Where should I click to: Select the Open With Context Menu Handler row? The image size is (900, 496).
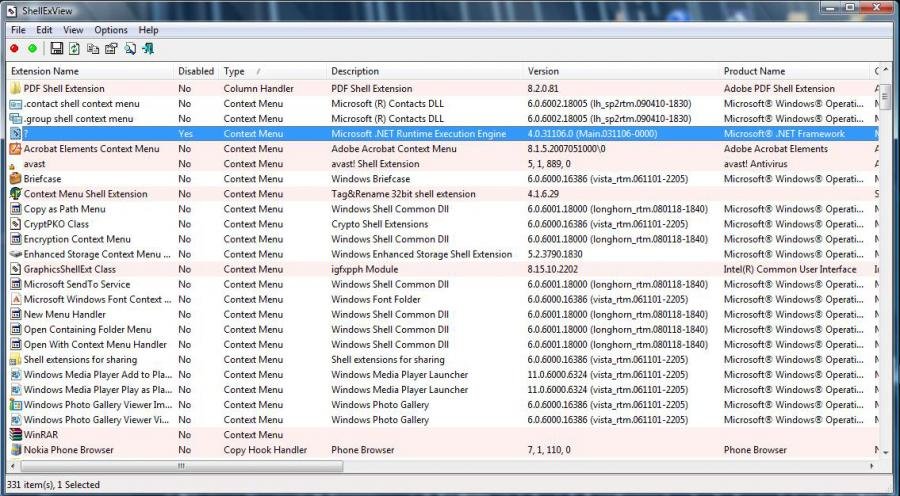(x=443, y=344)
